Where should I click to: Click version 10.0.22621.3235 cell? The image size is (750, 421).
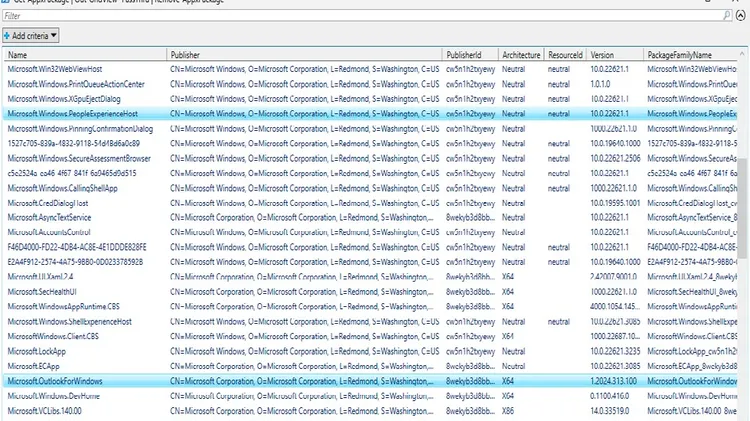point(615,351)
